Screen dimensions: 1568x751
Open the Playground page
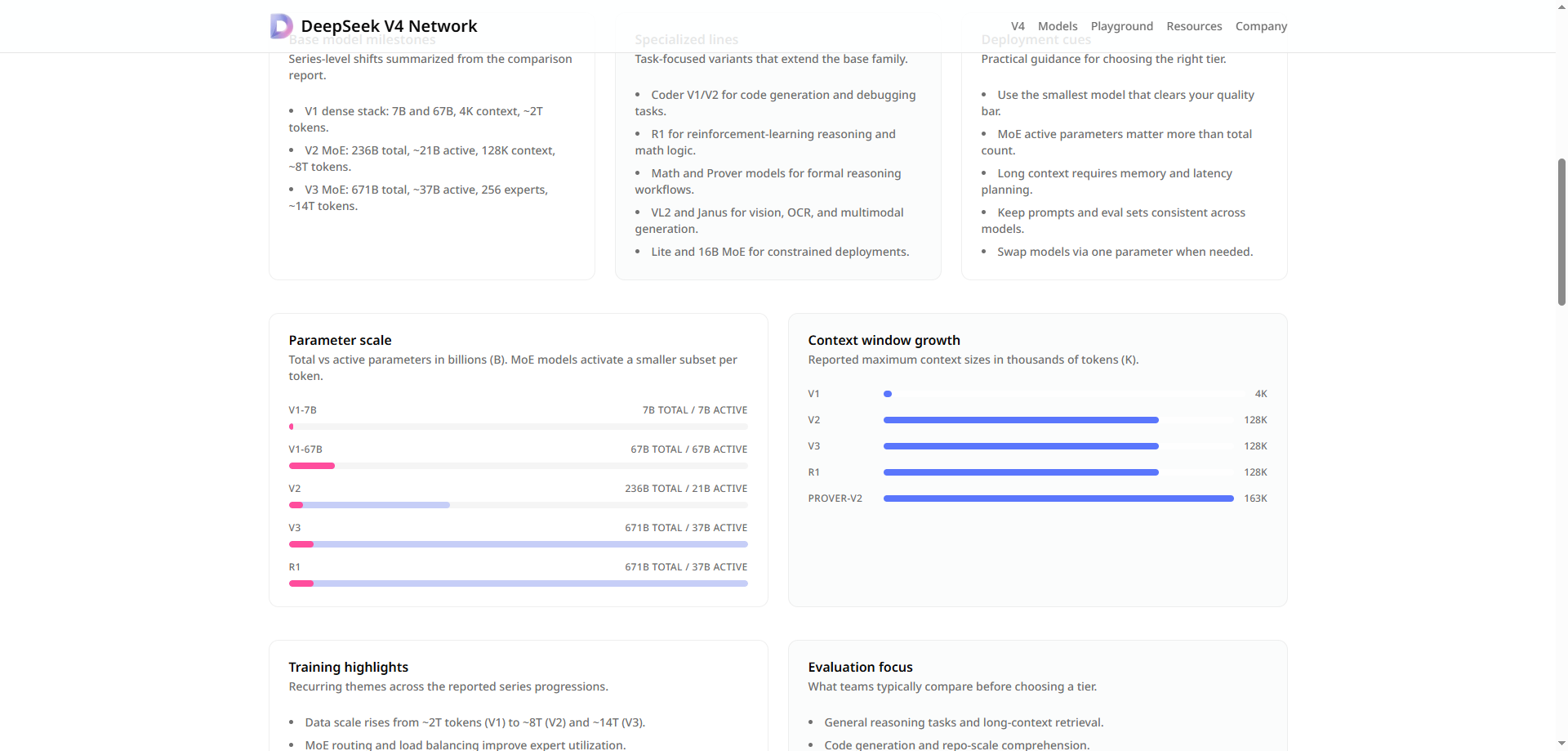1121,25
